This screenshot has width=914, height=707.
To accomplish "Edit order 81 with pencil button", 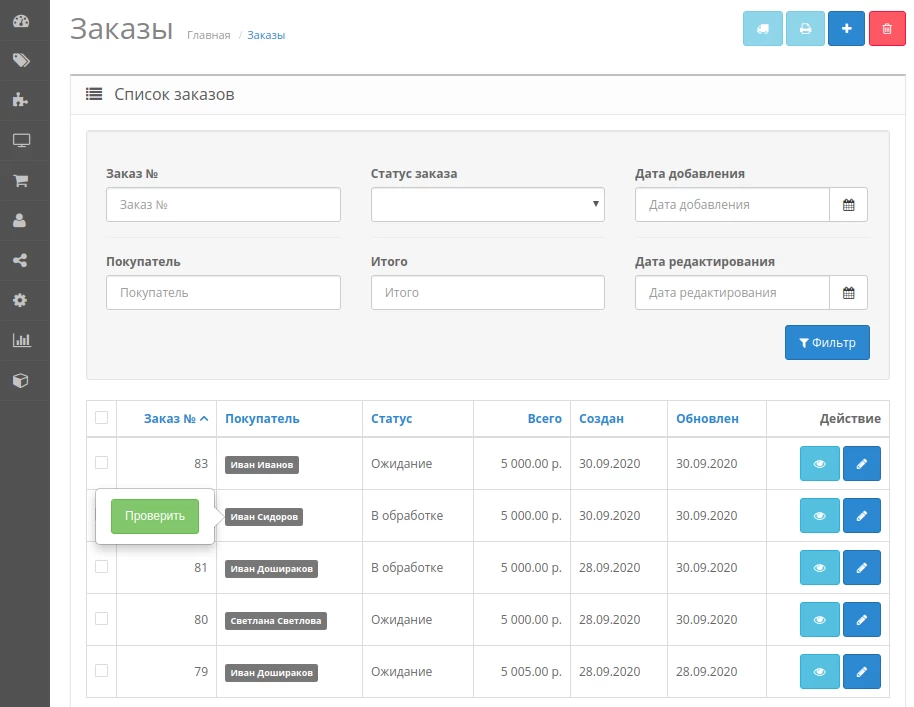I will 862,568.
